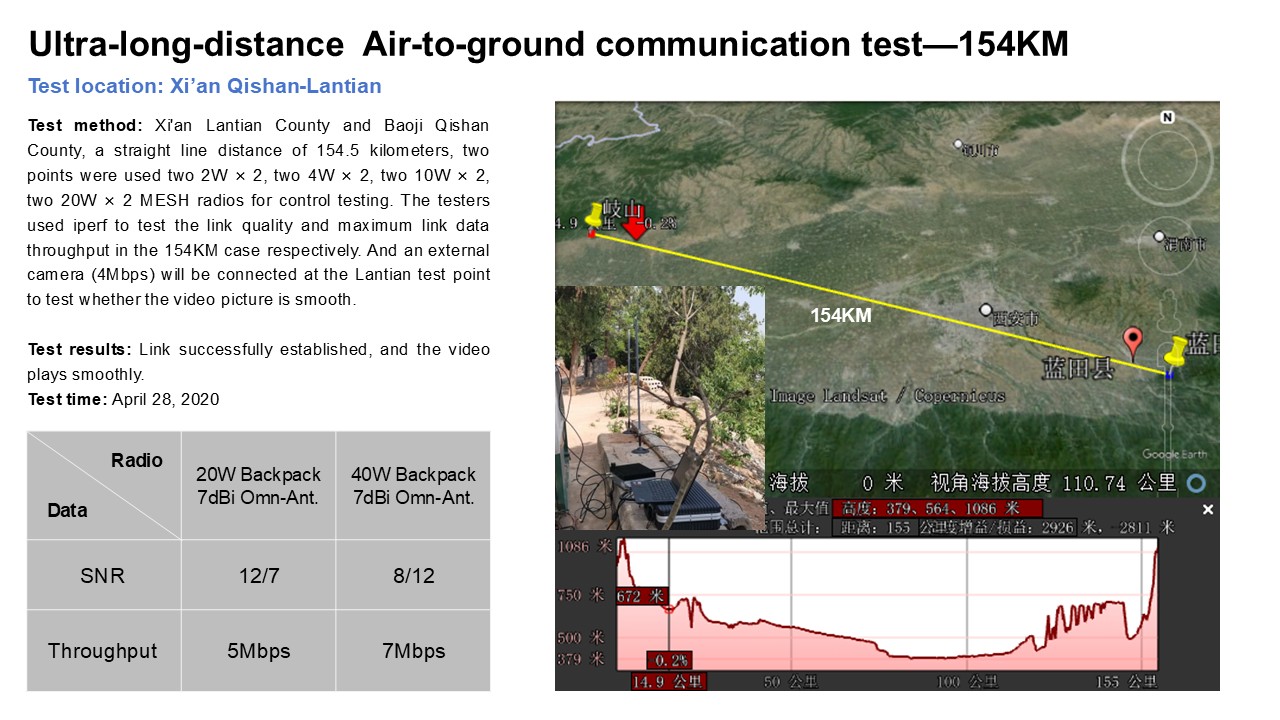The image size is (1280, 720).
Task: Click the Test time April 28, 2020 line
Action: 123,399
